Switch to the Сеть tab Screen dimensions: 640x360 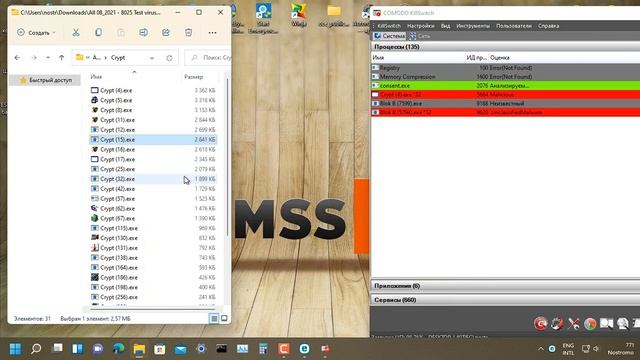click(x=420, y=36)
